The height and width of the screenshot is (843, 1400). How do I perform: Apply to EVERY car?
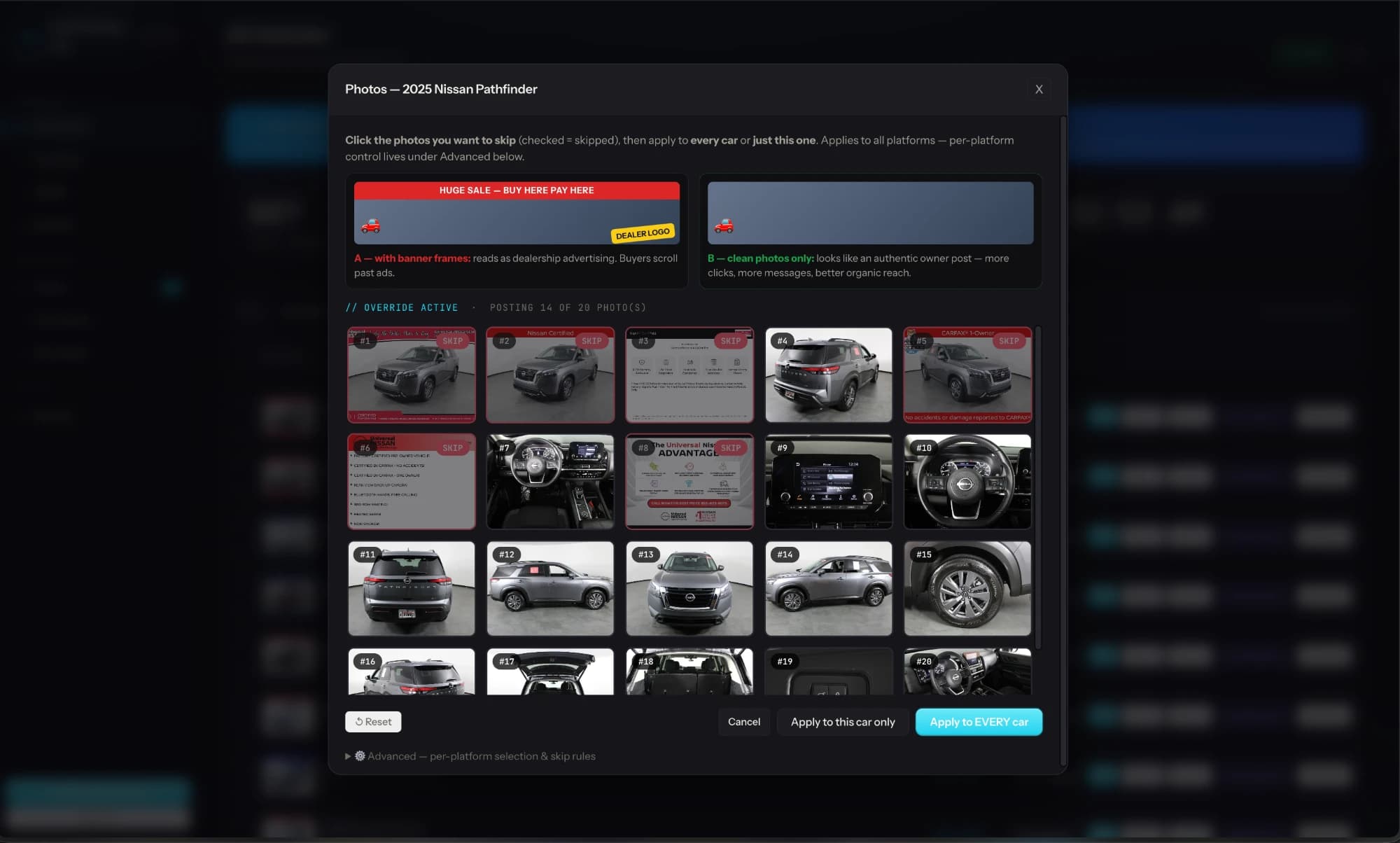tap(979, 722)
